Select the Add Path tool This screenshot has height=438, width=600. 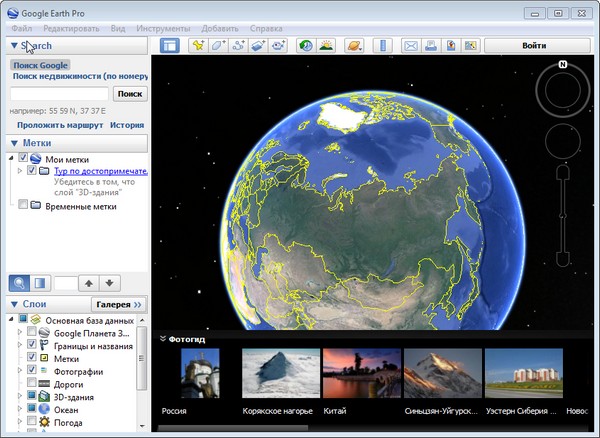click(x=238, y=46)
